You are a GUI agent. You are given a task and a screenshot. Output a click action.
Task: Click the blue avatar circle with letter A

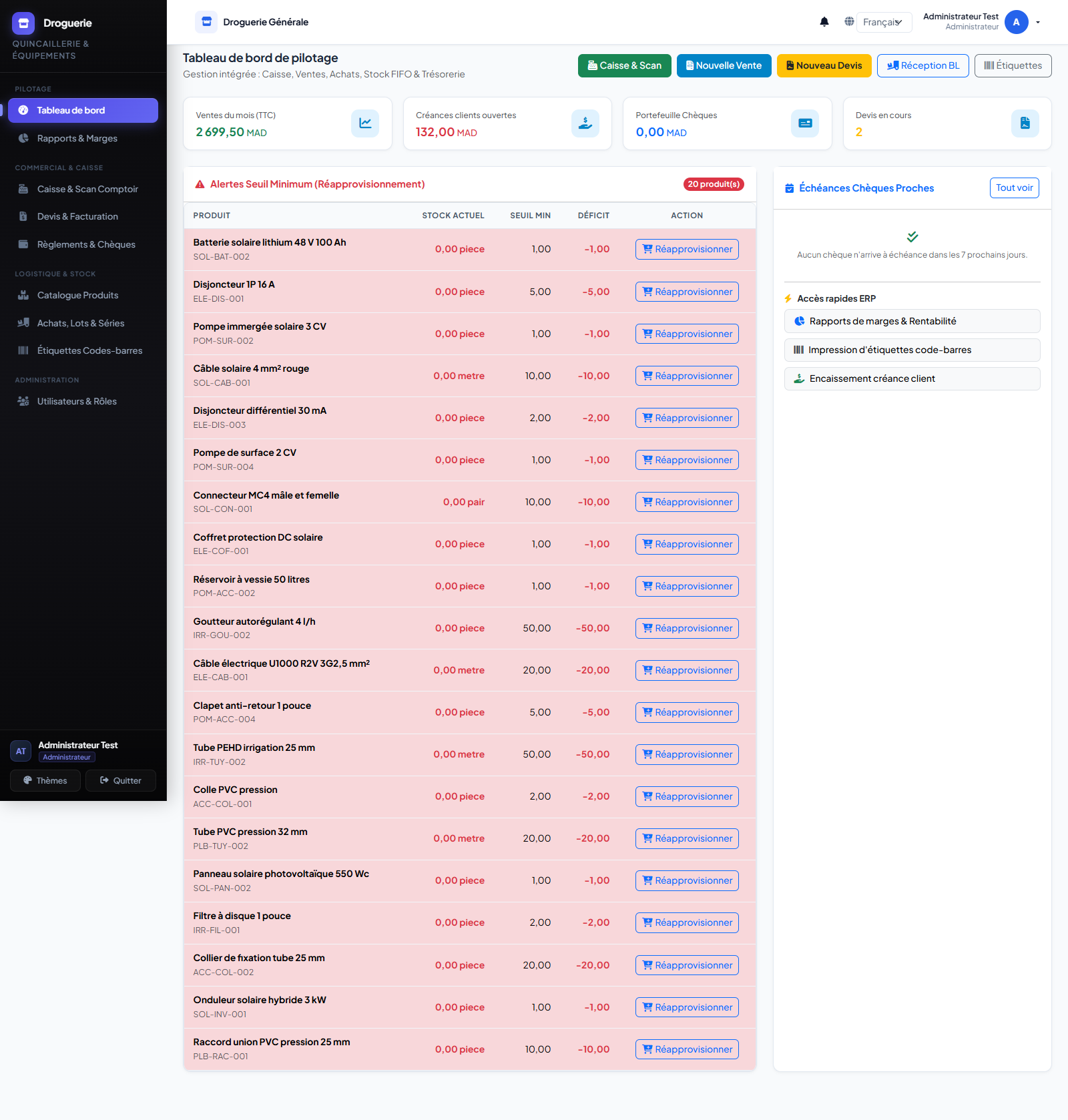pyautogui.click(x=1016, y=22)
